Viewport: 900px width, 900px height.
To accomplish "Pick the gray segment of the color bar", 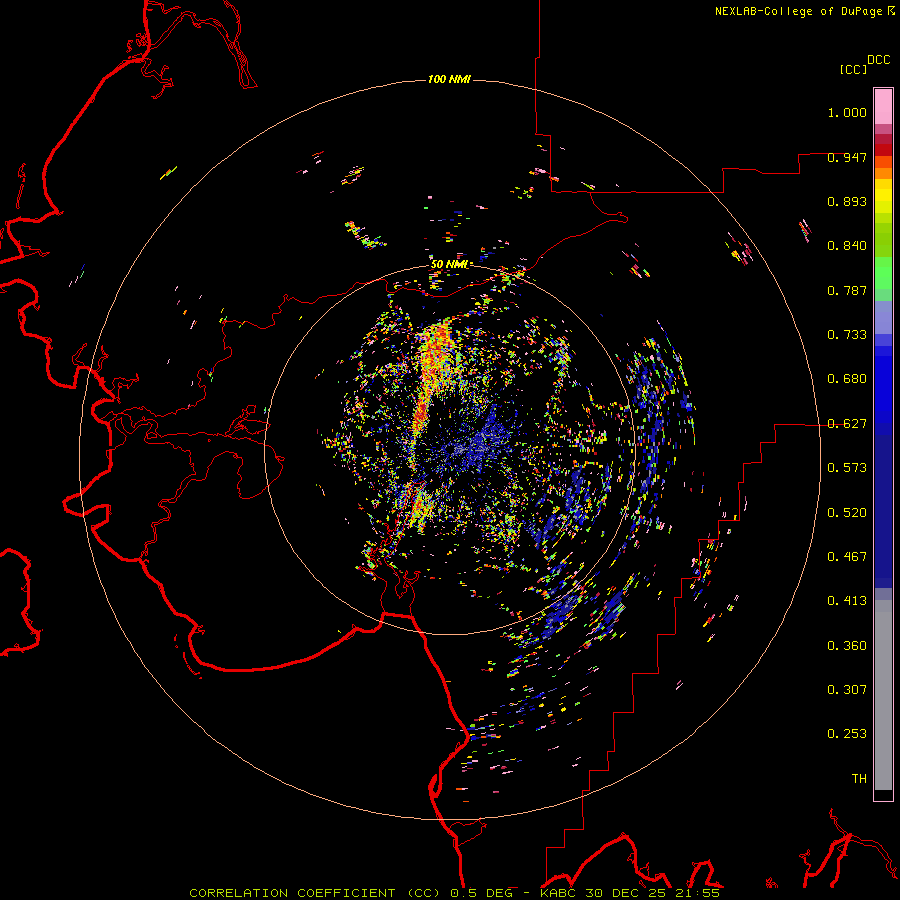I will click(883, 695).
